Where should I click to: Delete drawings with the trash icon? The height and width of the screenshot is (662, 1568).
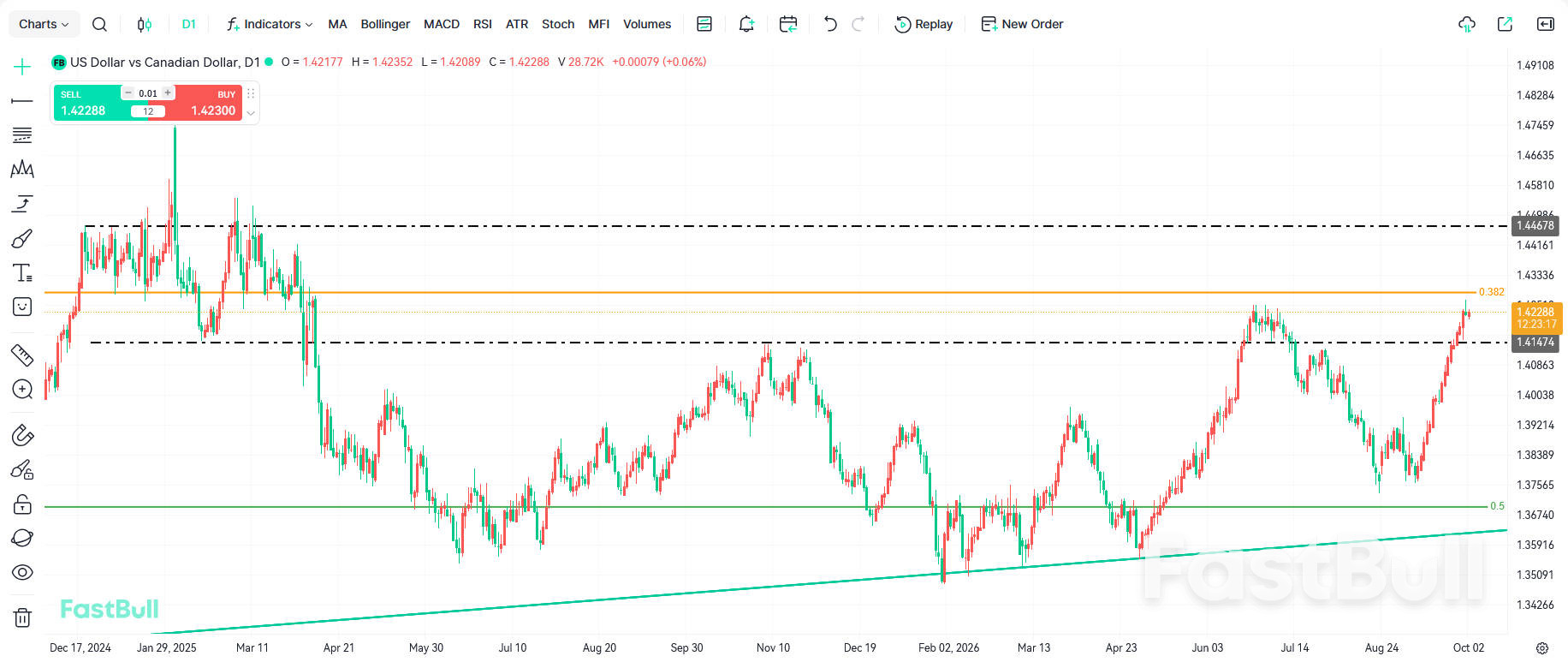[x=22, y=617]
